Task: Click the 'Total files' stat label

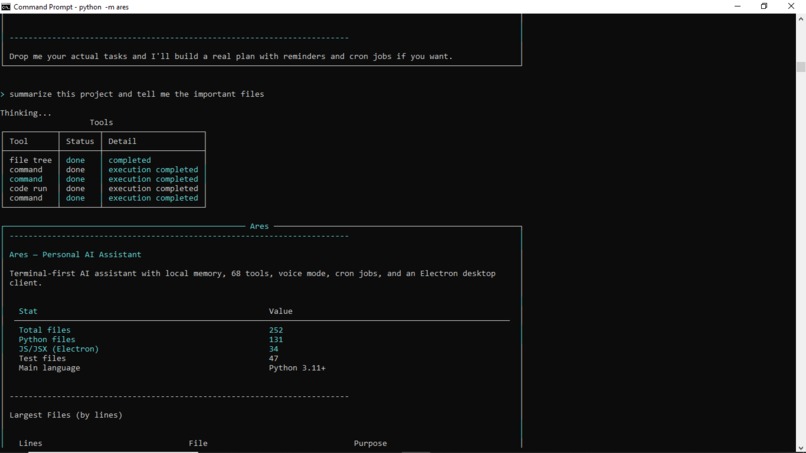Action: tap(45, 330)
